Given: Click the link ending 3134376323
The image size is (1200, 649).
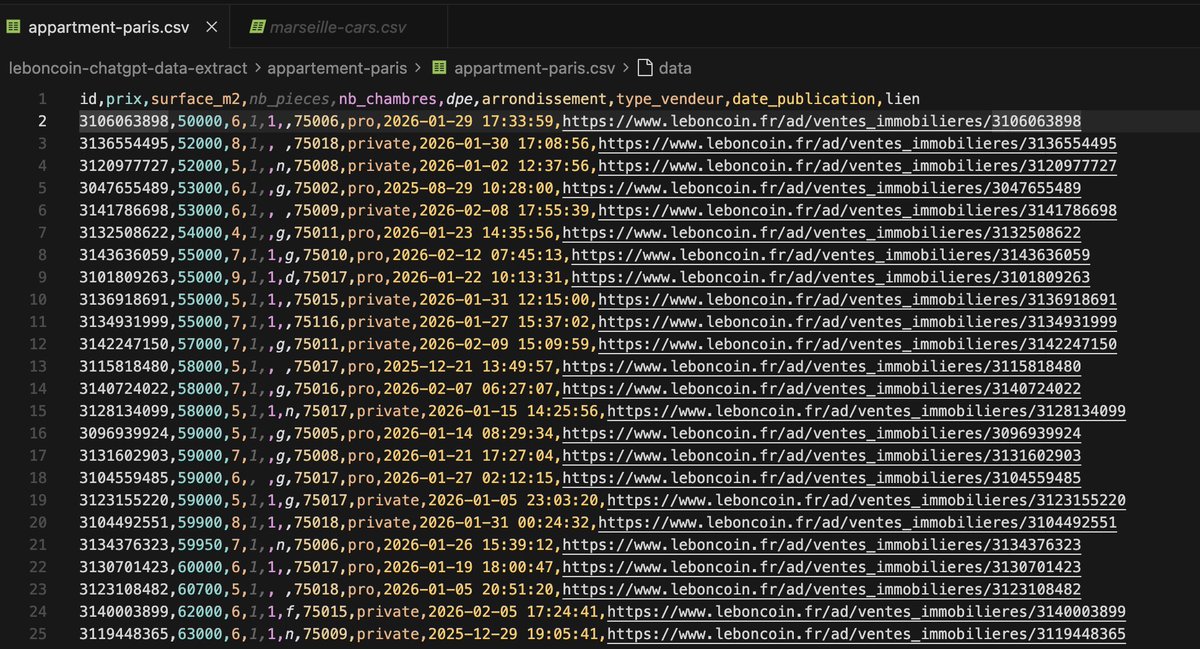Looking at the screenshot, I should click(822, 544).
